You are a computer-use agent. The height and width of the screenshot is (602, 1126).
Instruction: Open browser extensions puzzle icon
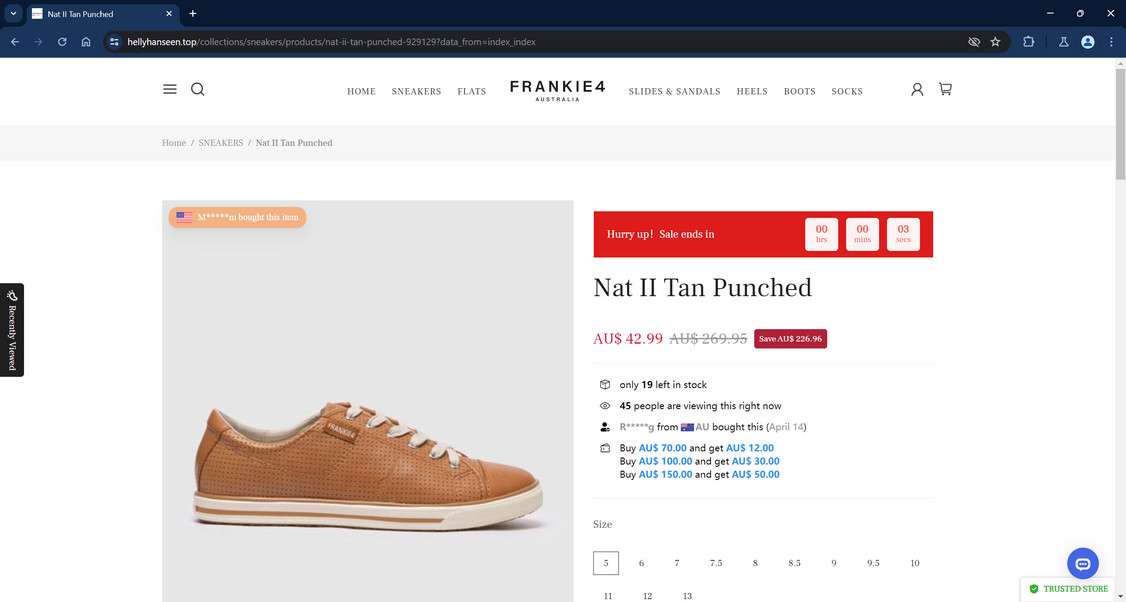pyautogui.click(x=1029, y=42)
